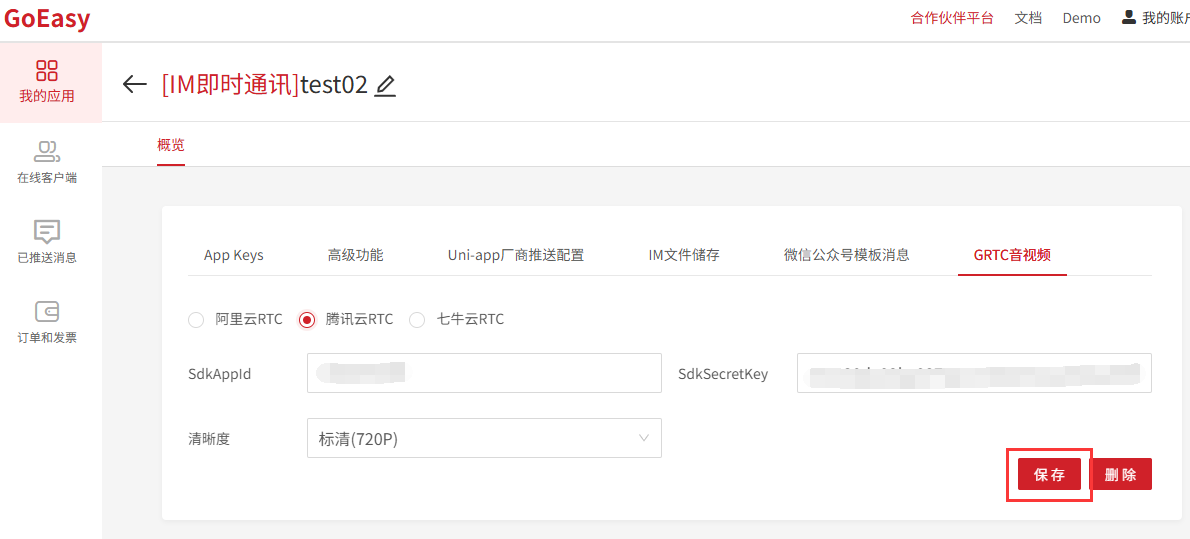Open Orders and Invoices (订单和发票) sidebar icon
Image resolution: width=1190 pixels, height=539 pixels.
[47, 311]
